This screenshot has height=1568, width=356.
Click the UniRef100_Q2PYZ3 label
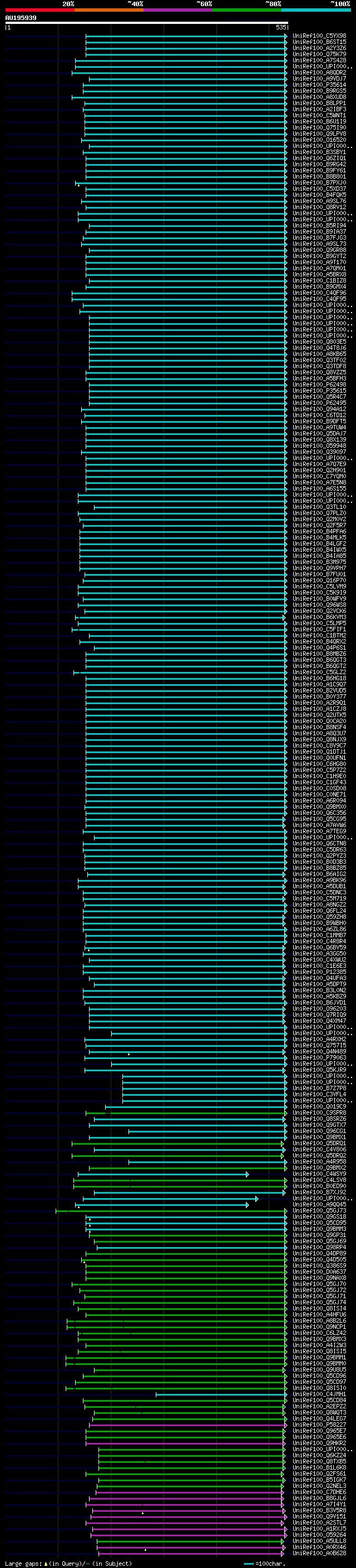coord(319,856)
